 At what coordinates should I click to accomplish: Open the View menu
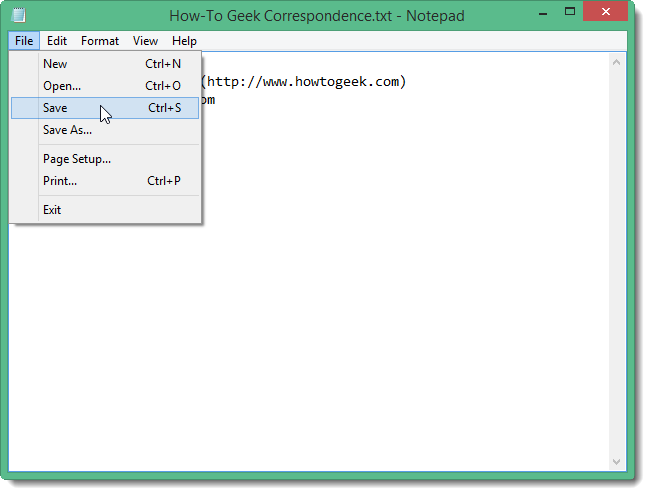click(145, 41)
